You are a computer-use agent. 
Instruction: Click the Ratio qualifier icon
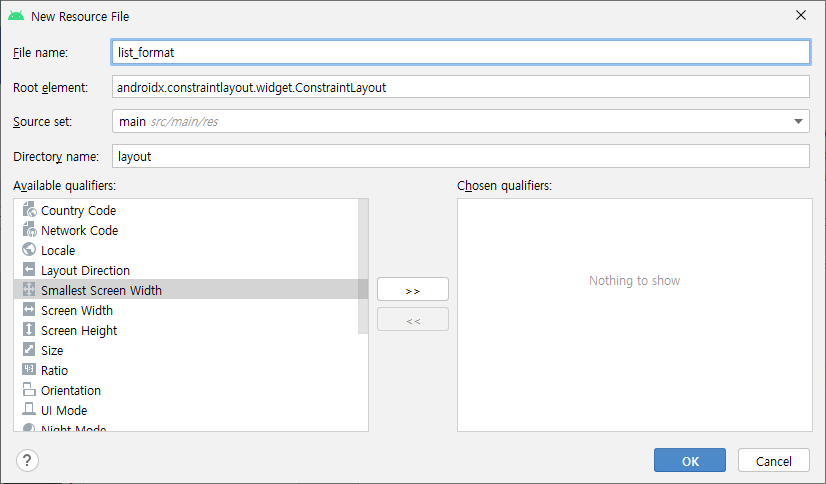[30, 370]
